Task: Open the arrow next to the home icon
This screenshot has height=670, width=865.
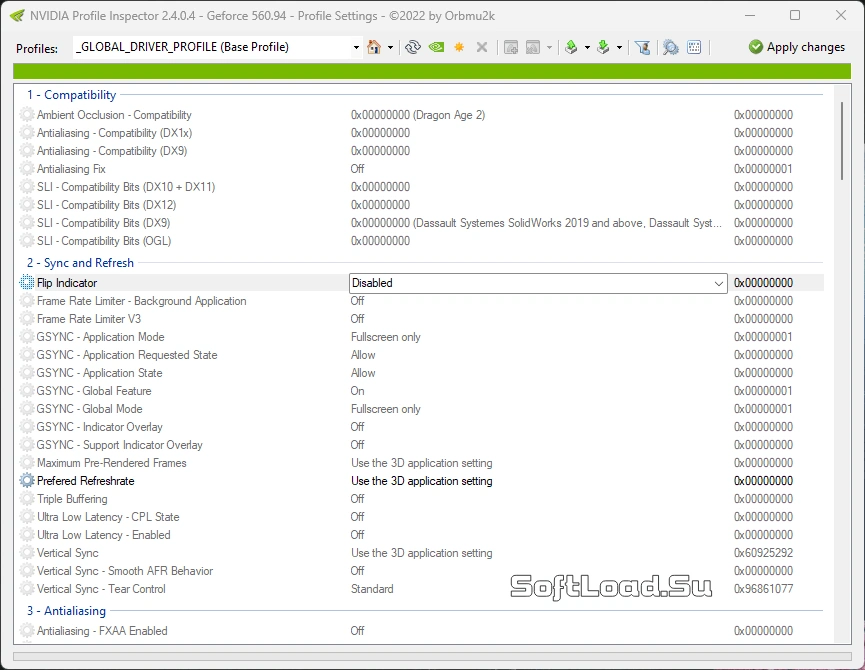Action: coord(390,47)
